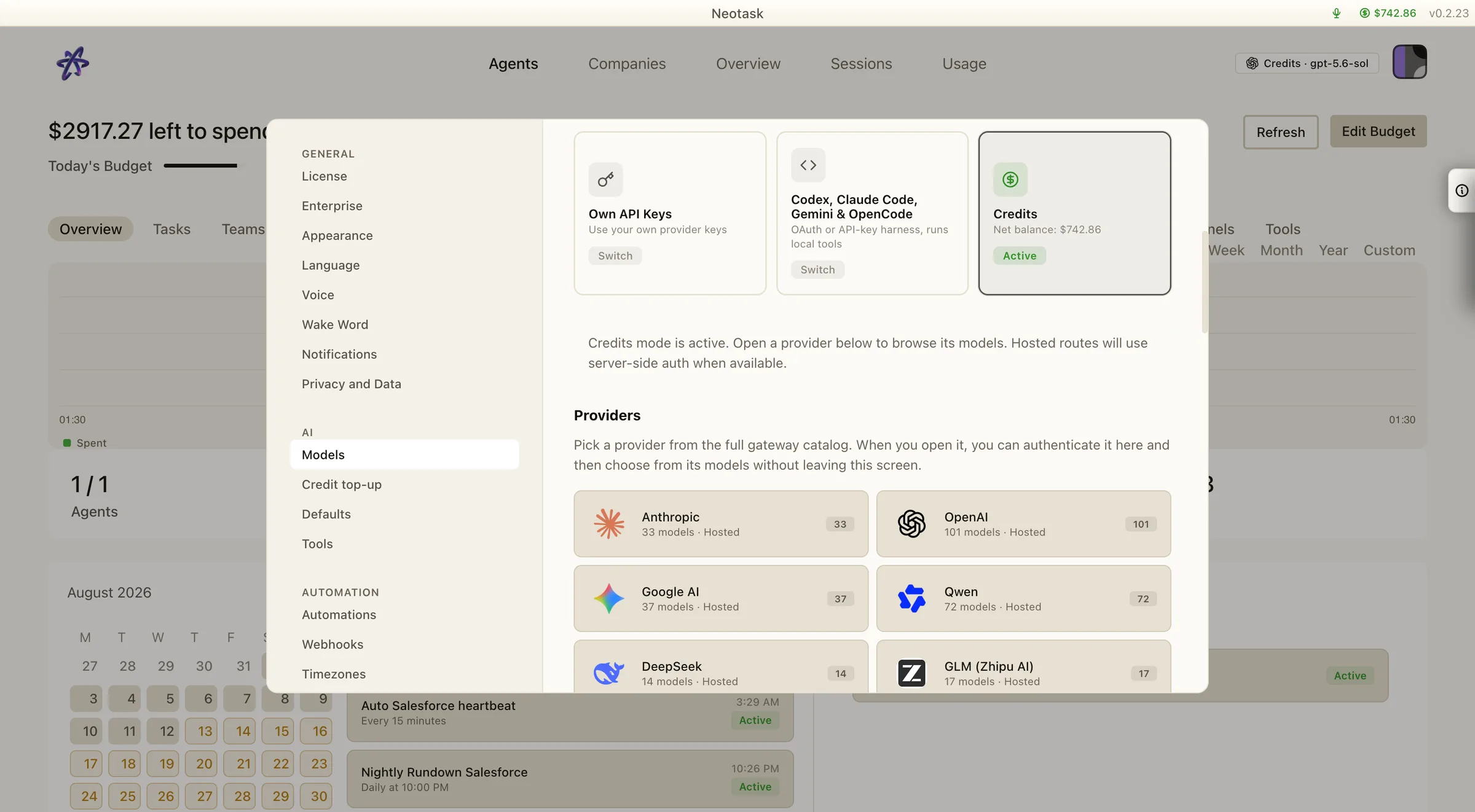
Task: Switch to Own API Keys mode
Action: pos(615,256)
